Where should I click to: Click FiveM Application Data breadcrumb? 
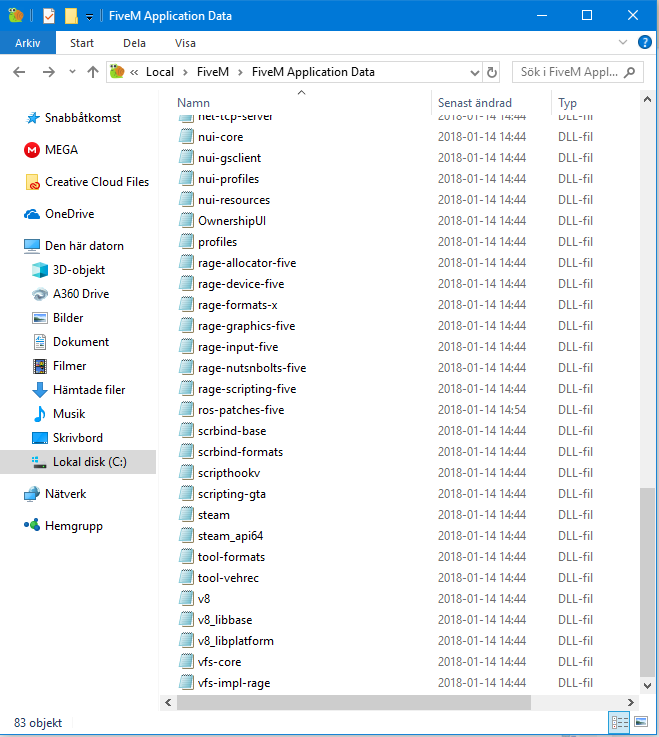(x=313, y=72)
